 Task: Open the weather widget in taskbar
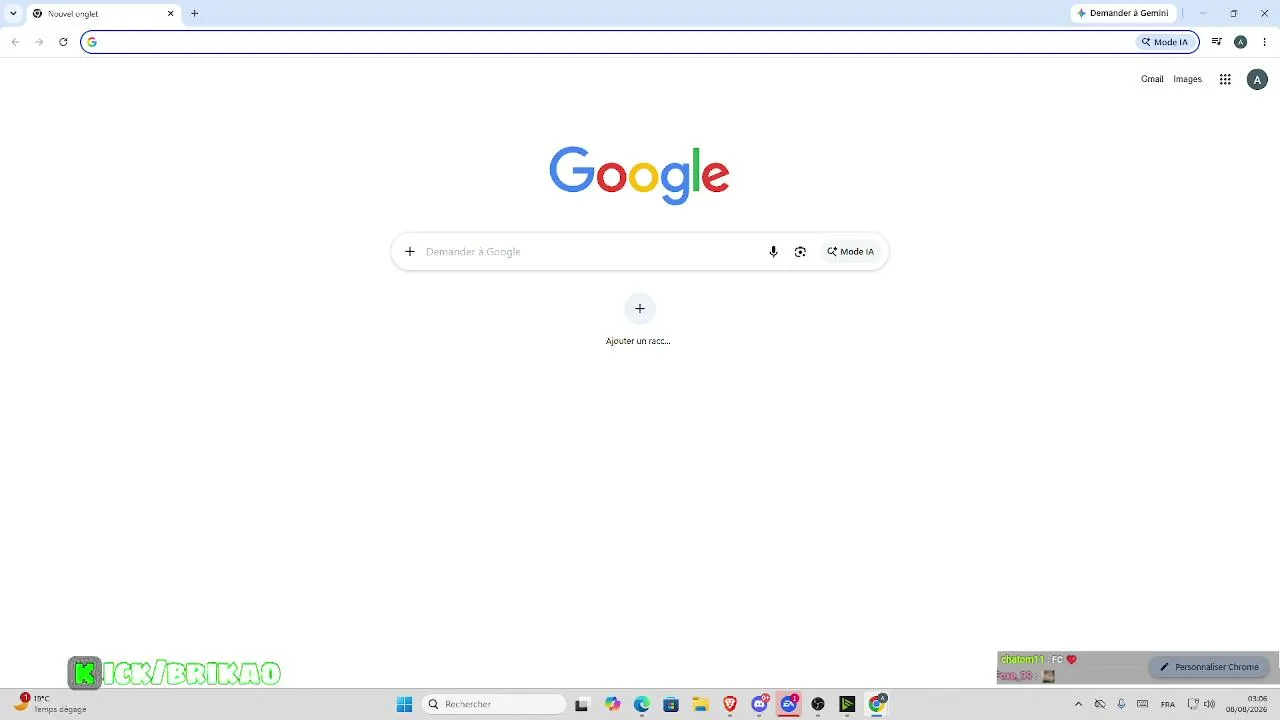coord(52,704)
